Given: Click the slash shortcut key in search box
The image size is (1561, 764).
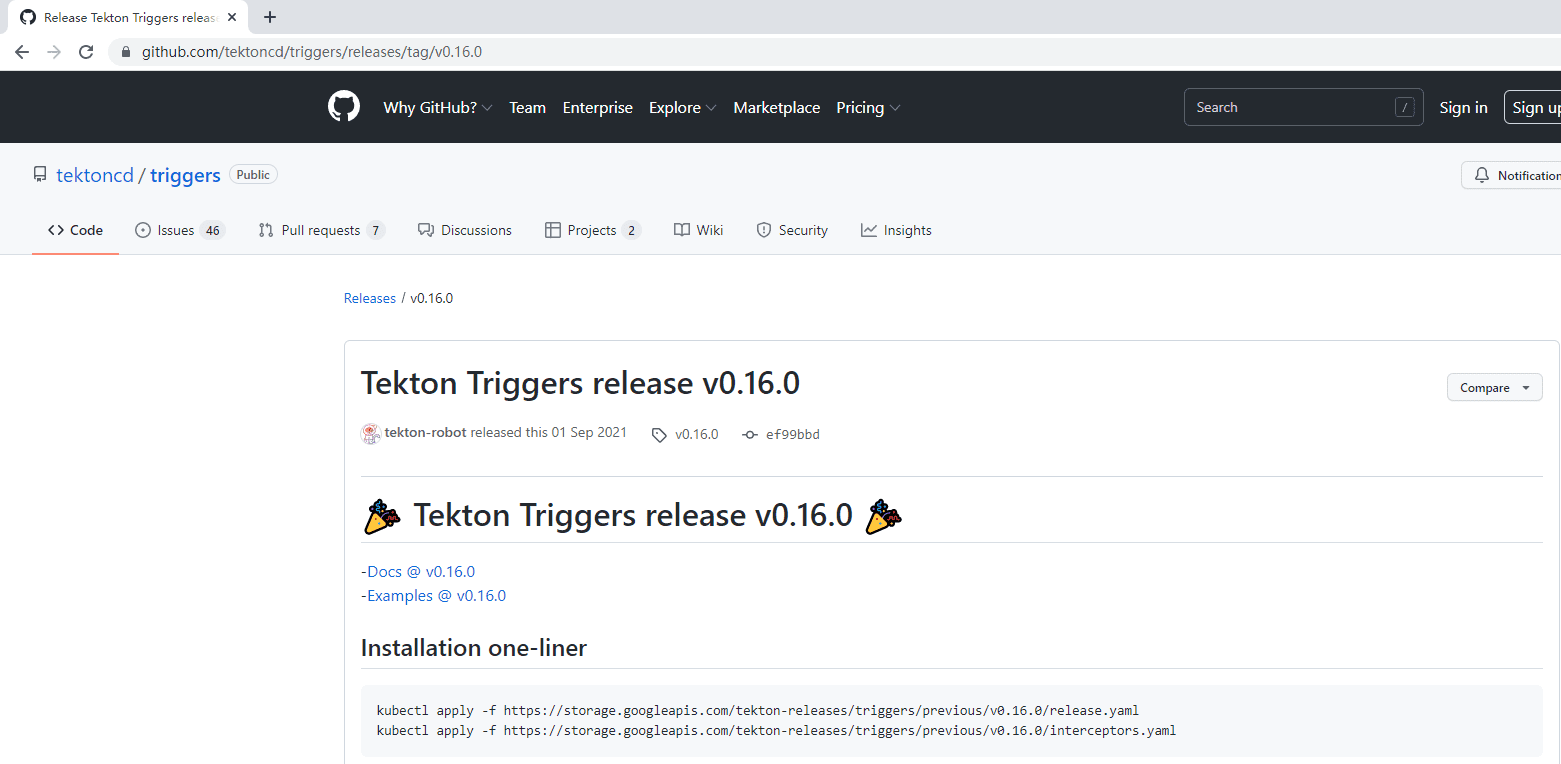Looking at the screenshot, I should point(1405,107).
